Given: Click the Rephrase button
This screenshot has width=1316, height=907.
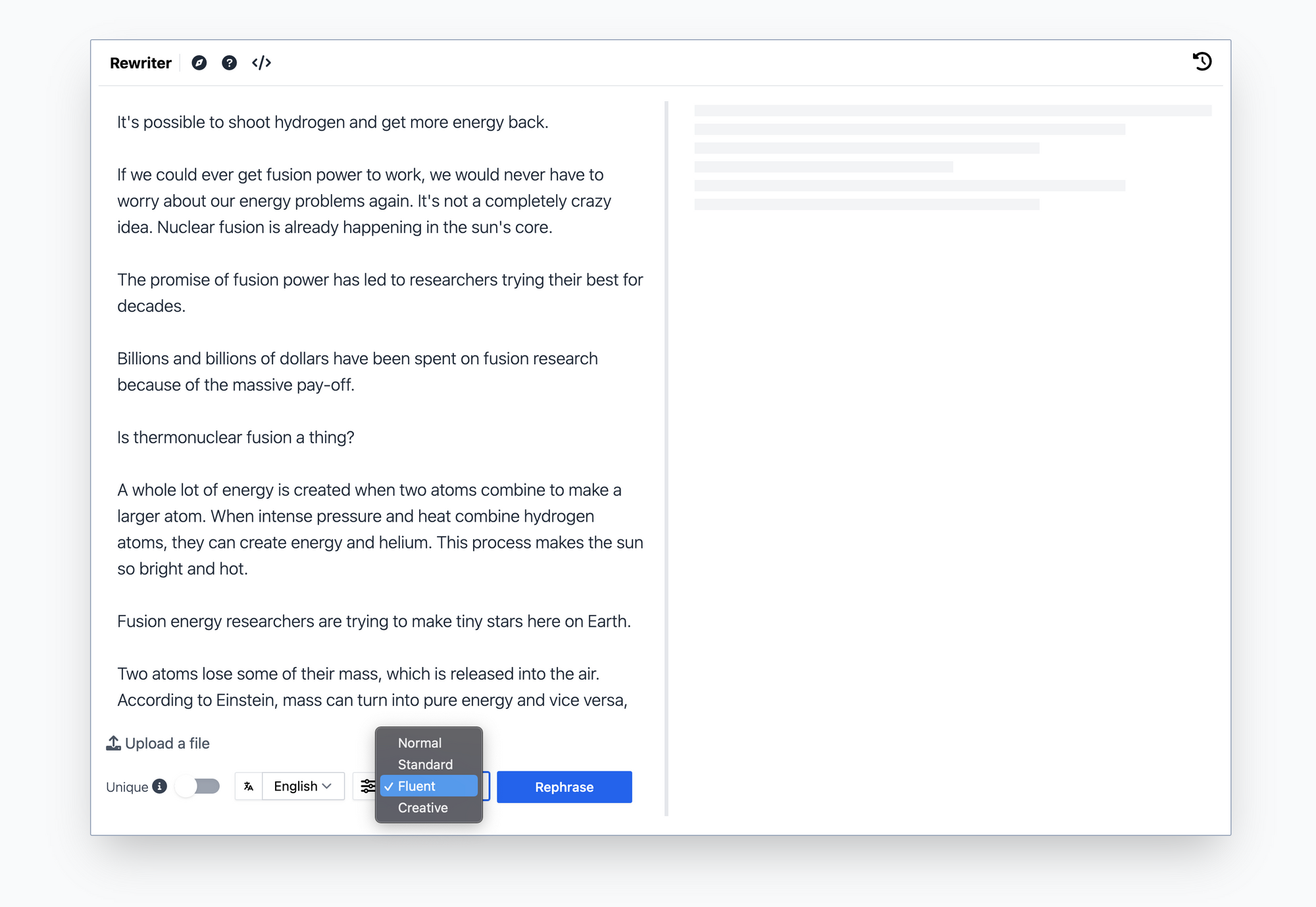Looking at the screenshot, I should coord(564,787).
